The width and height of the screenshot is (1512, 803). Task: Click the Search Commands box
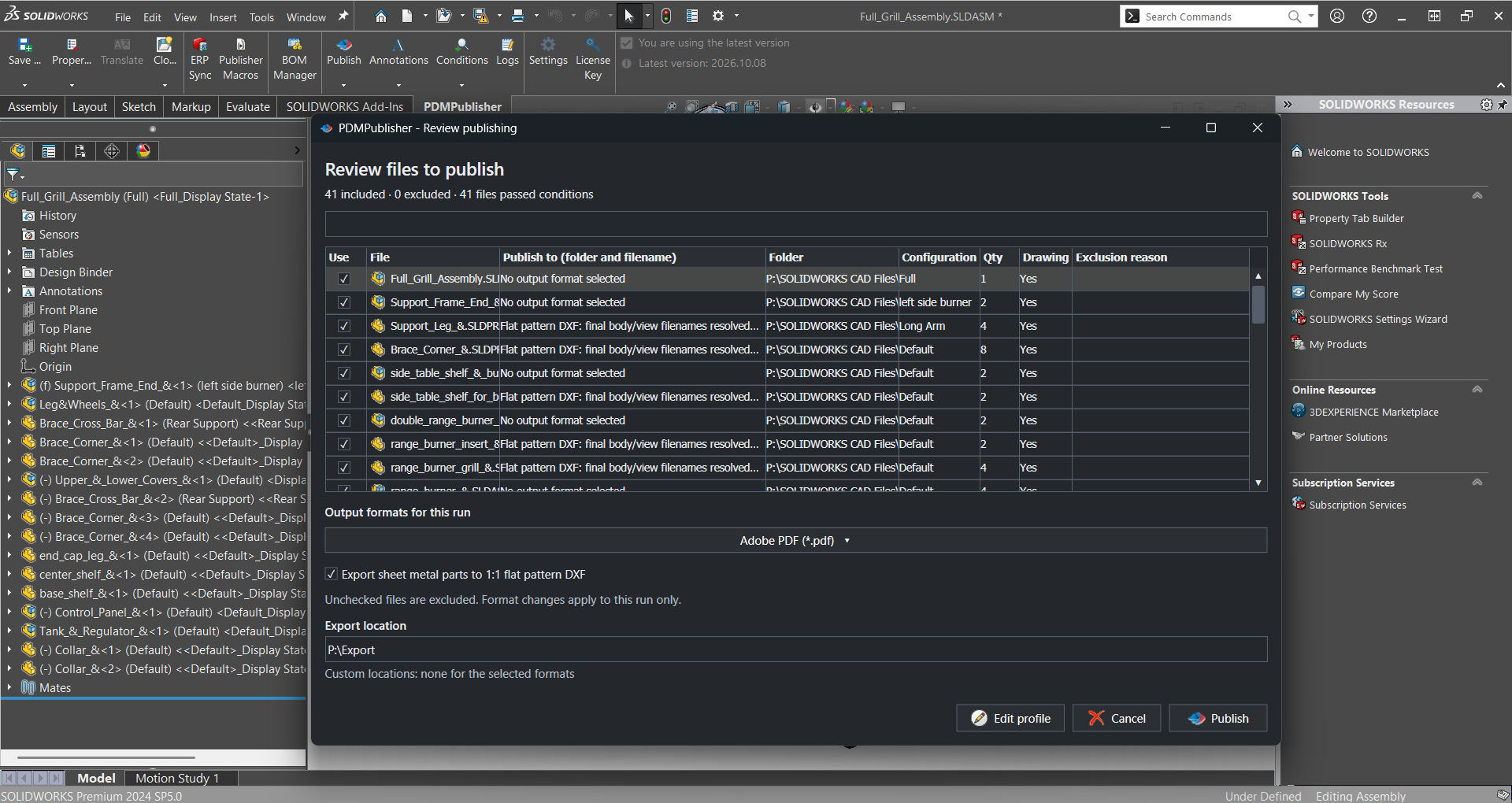1219,17
